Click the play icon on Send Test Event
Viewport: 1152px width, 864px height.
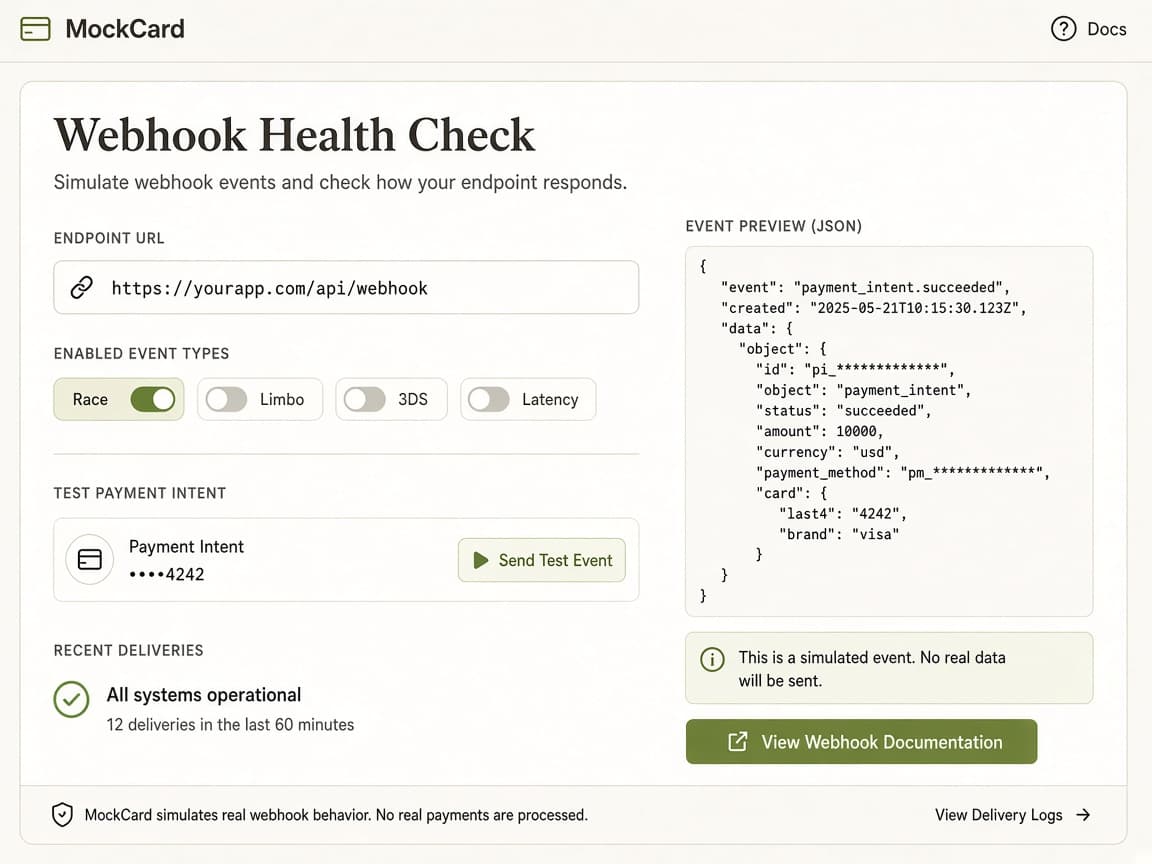click(480, 561)
